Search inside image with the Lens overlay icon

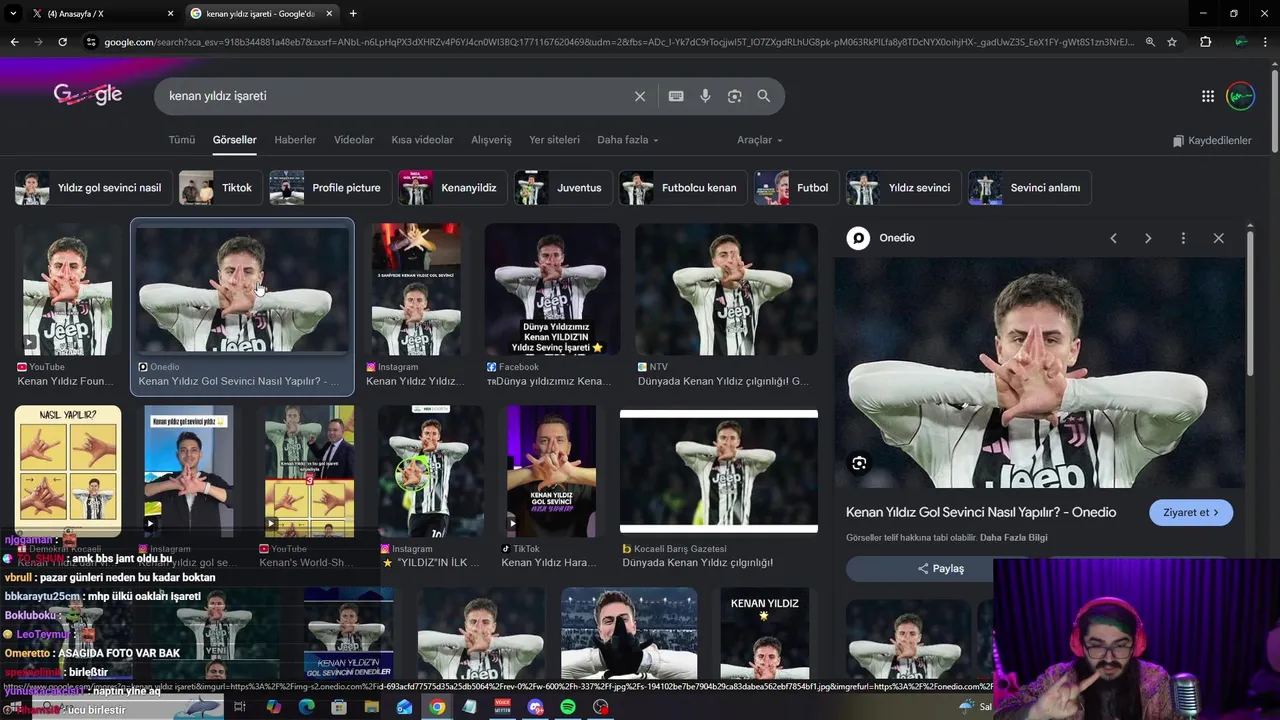coord(859,463)
